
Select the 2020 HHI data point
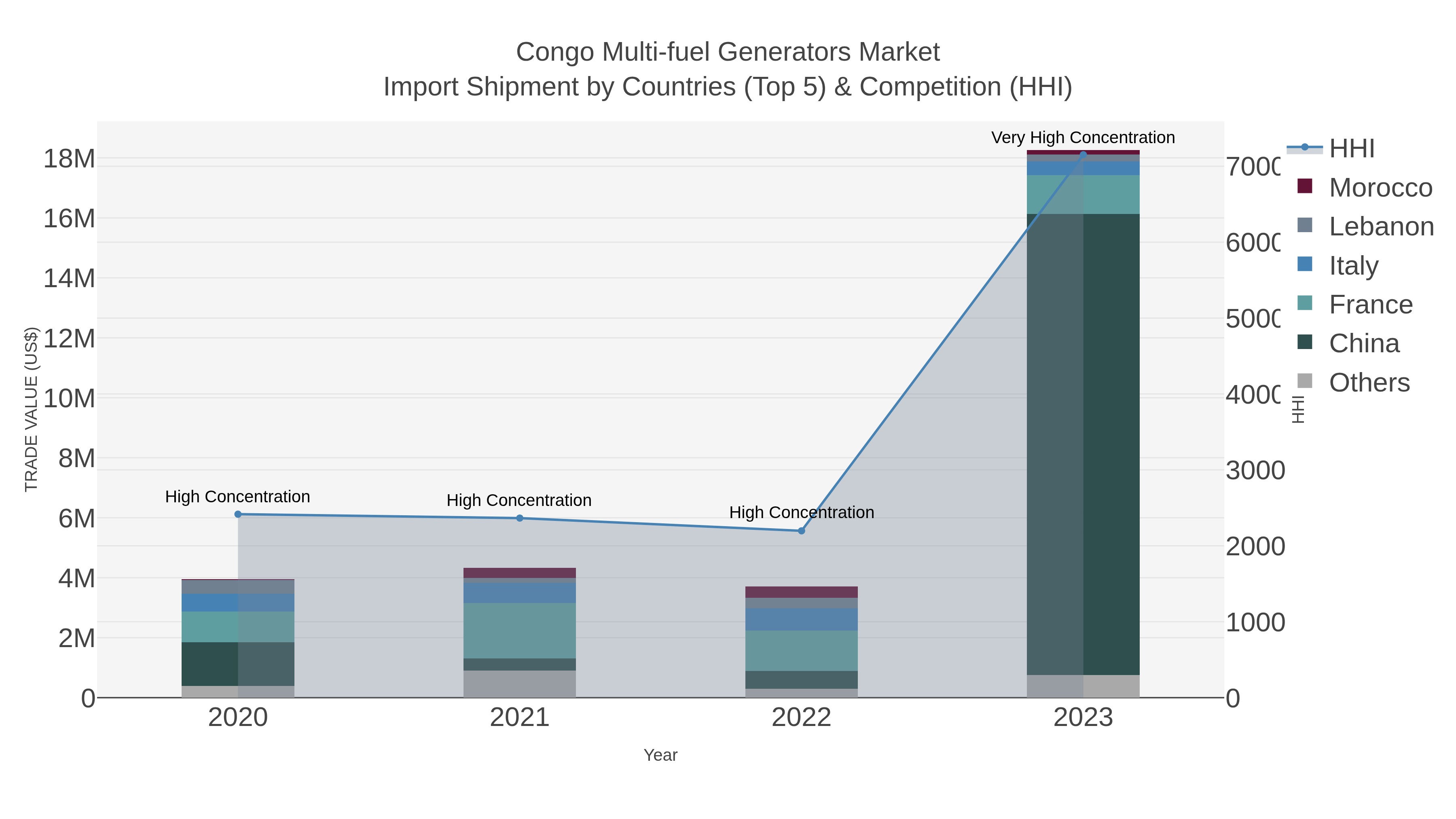click(x=238, y=514)
